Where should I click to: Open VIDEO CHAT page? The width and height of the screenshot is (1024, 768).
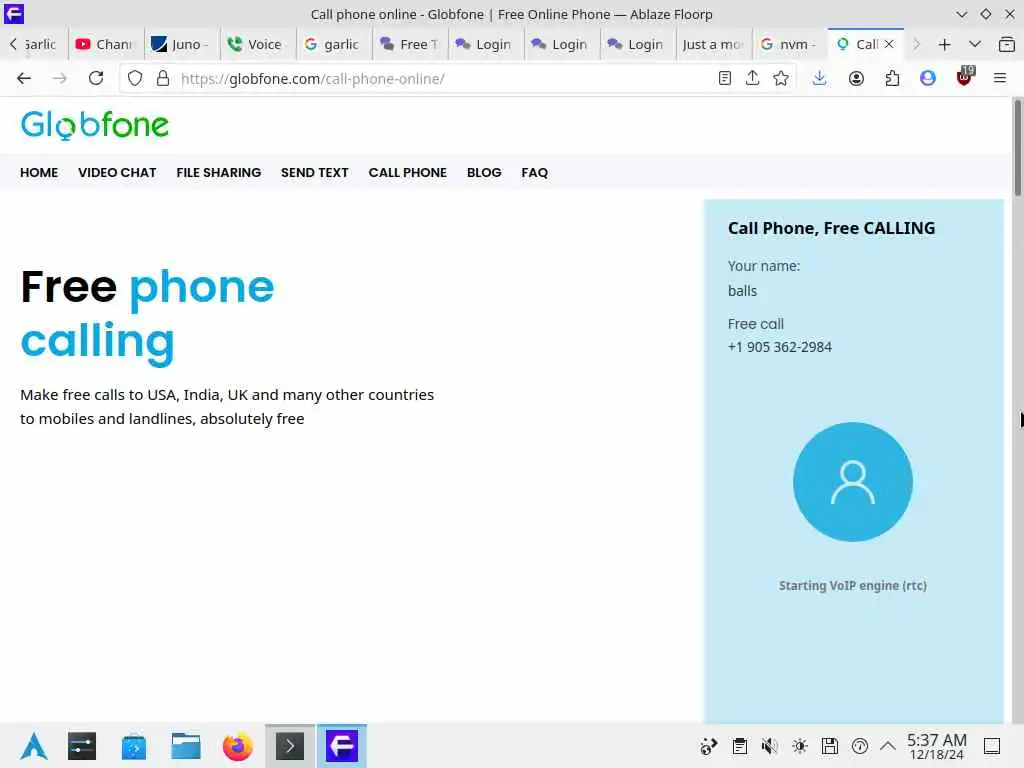click(117, 172)
